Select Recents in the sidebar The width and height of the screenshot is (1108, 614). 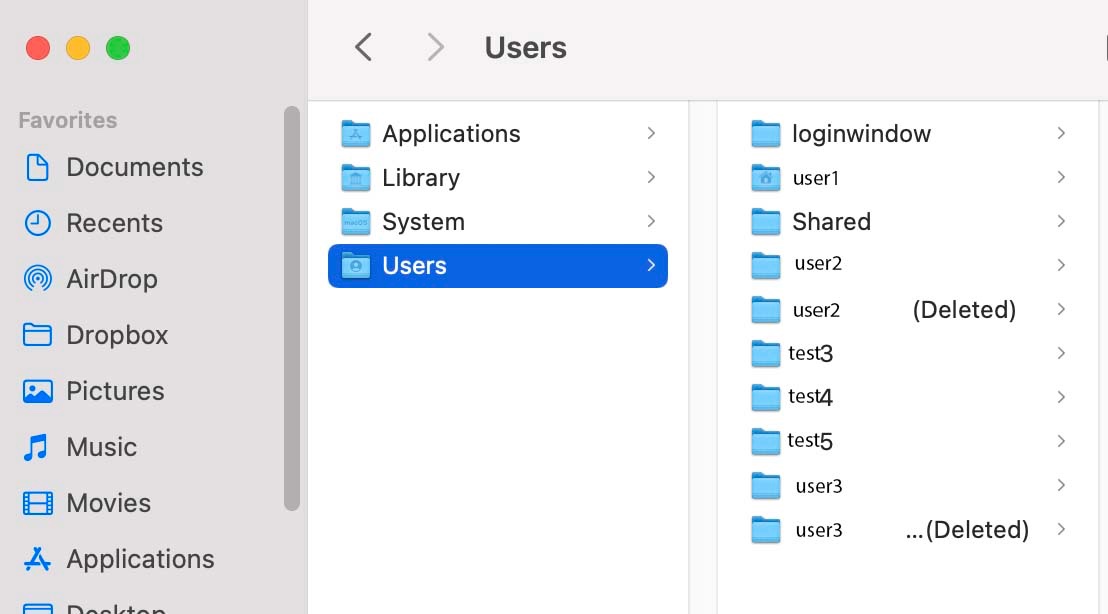(x=114, y=223)
